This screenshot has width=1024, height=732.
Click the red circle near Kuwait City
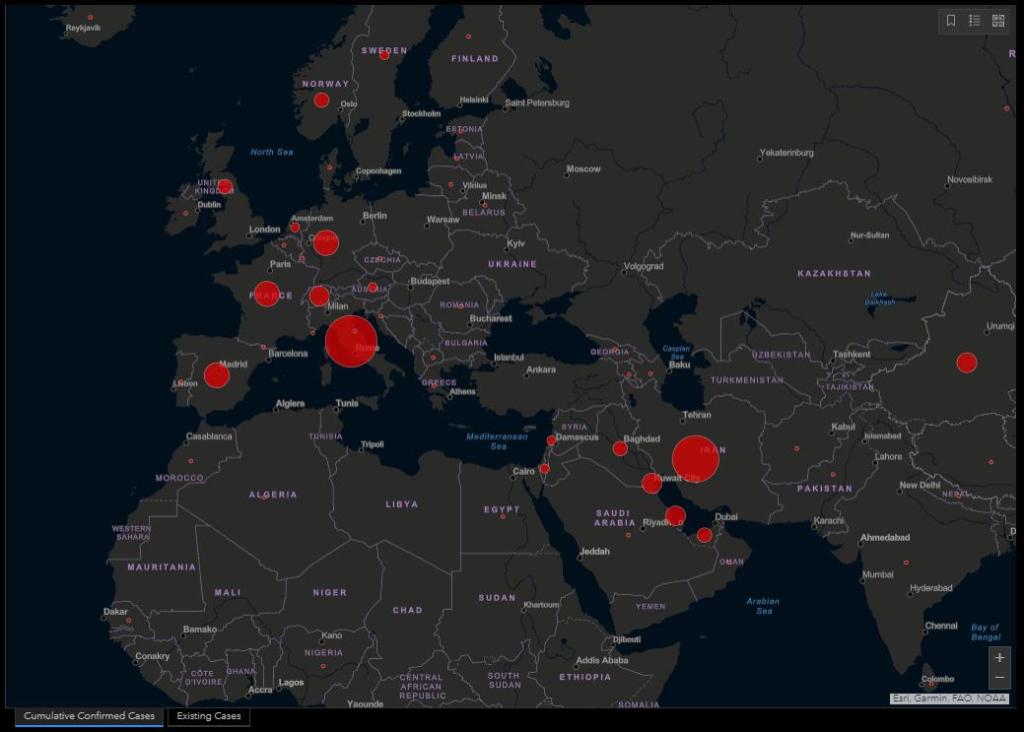(652, 483)
